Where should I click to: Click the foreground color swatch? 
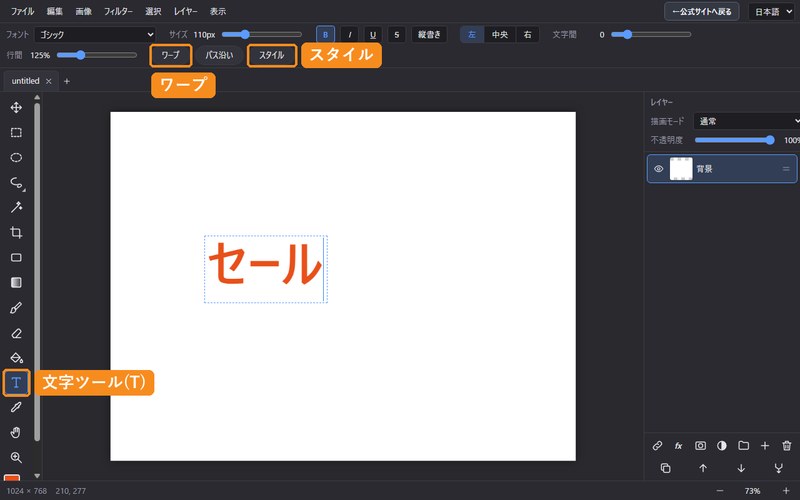[12, 478]
